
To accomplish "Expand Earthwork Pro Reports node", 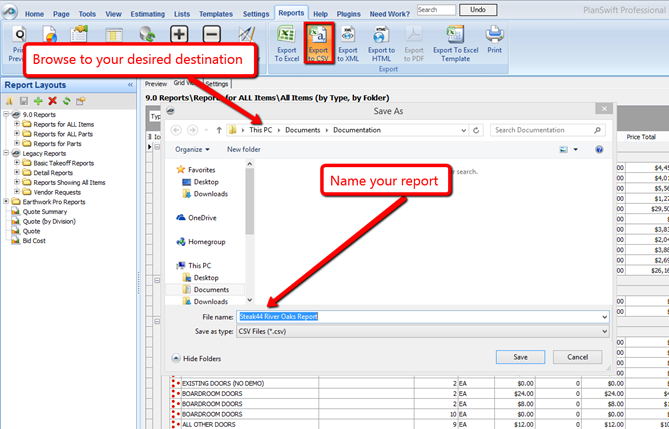I will coord(6,201).
